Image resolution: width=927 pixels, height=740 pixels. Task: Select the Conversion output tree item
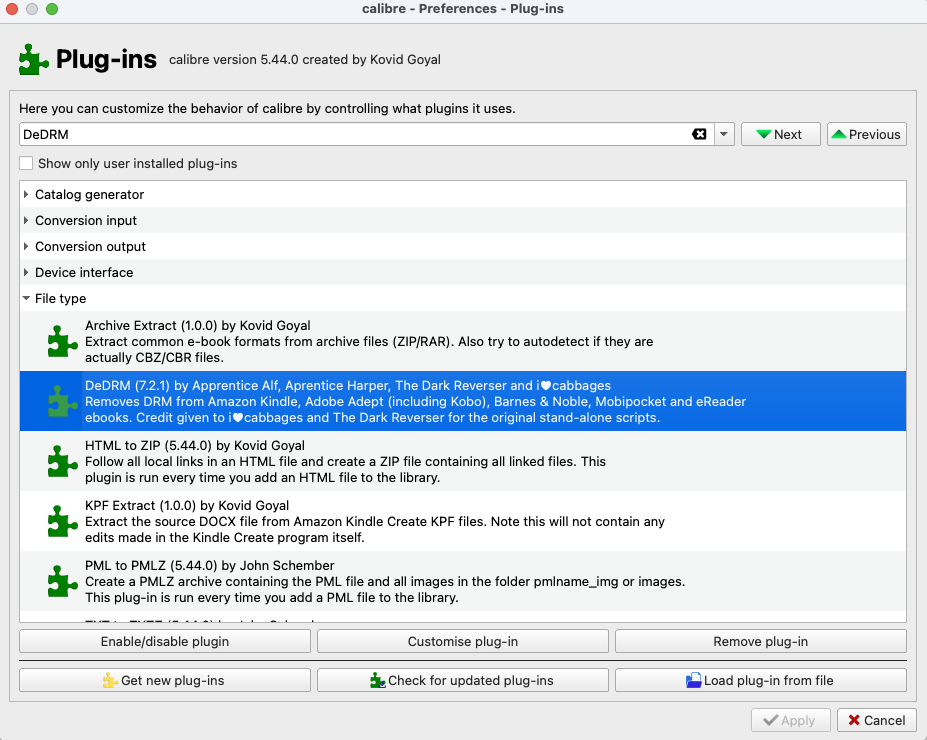click(90, 247)
